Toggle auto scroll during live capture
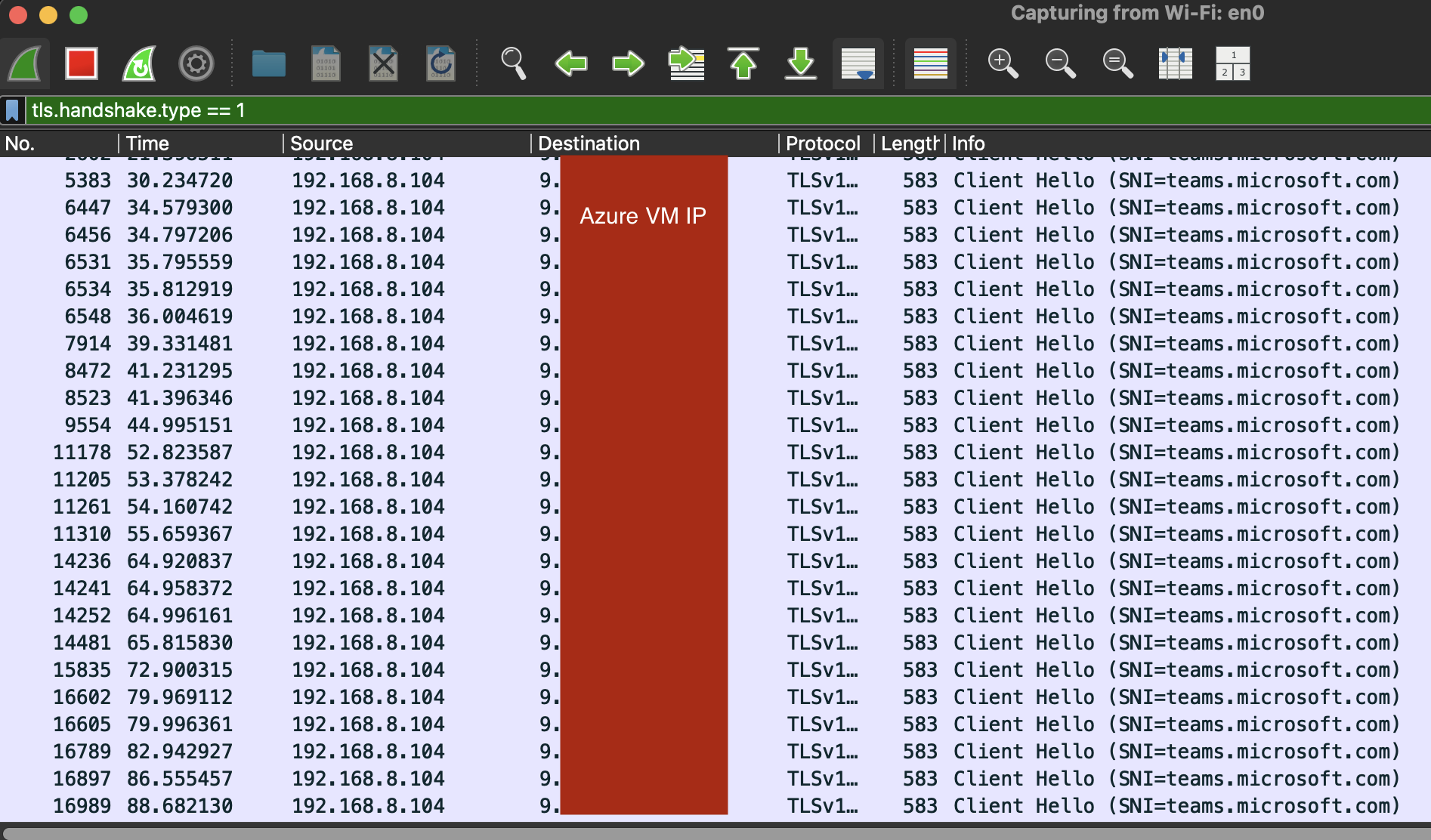 [858, 63]
